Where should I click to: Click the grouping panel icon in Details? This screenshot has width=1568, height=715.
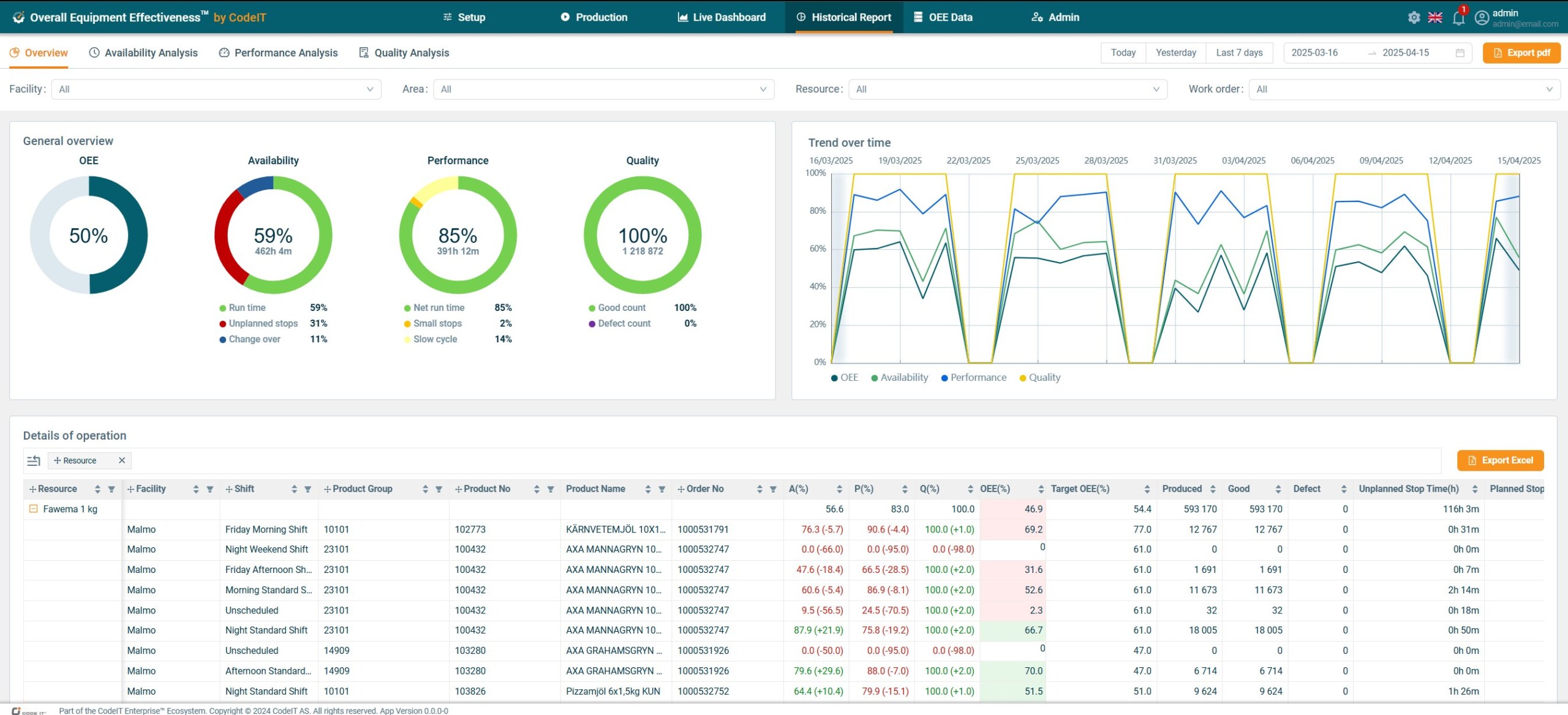(34, 460)
